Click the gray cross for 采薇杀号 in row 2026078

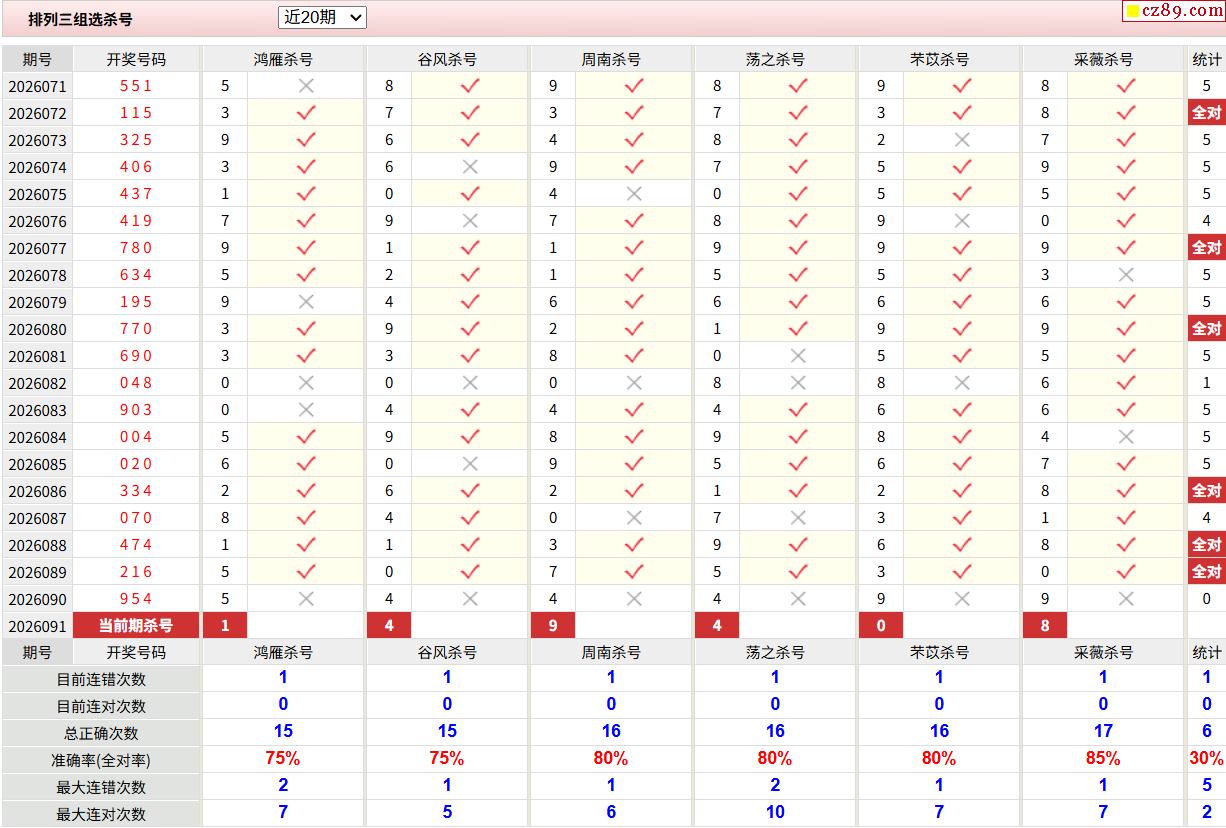point(1126,275)
